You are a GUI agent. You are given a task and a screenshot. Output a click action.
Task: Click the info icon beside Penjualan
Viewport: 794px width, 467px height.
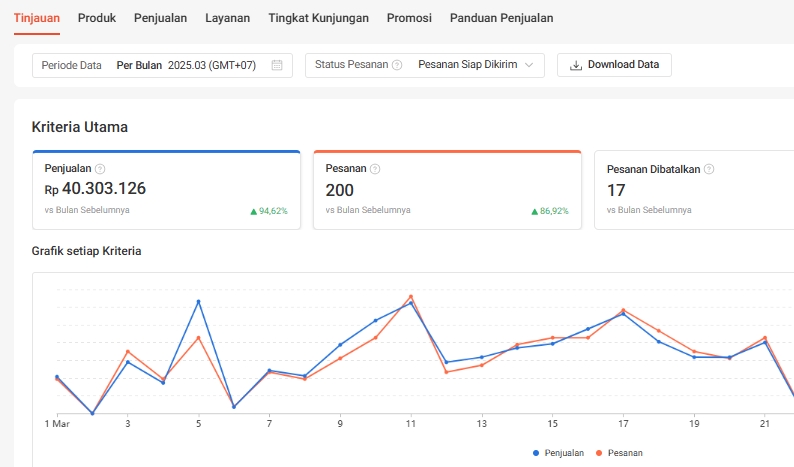click(x=99, y=169)
